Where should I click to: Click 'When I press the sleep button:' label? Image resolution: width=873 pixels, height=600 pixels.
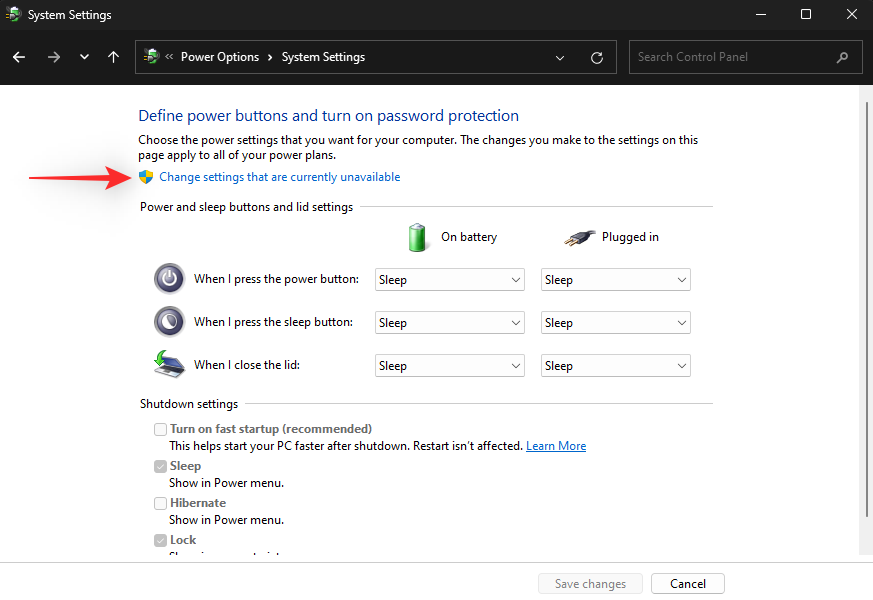[x=273, y=322]
